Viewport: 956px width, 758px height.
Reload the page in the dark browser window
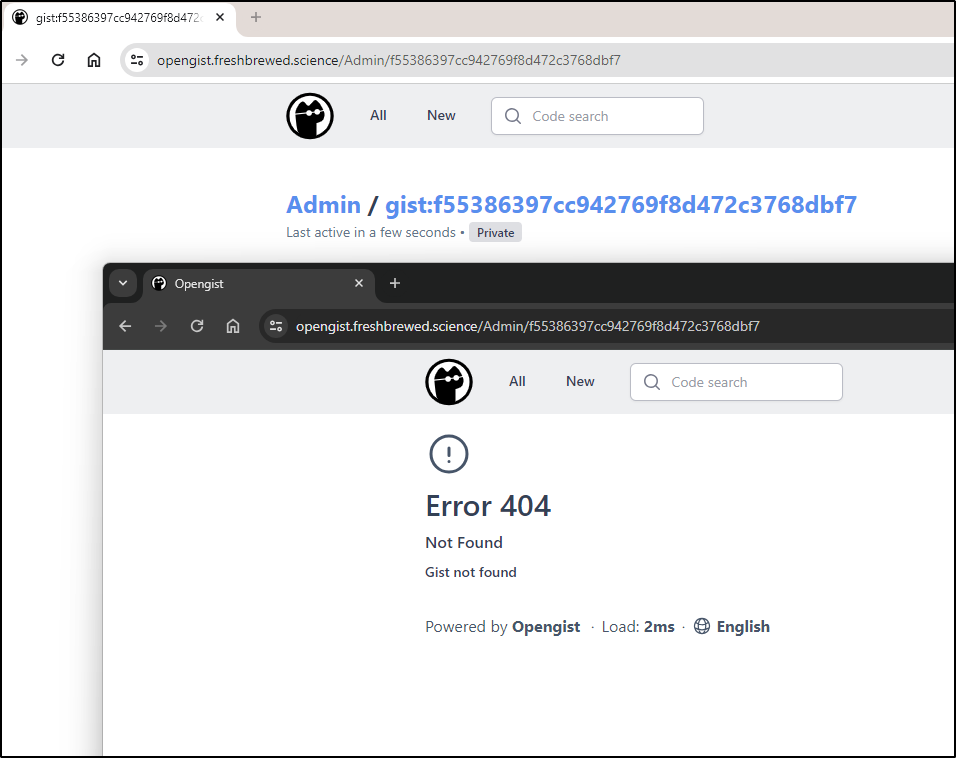click(197, 326)
